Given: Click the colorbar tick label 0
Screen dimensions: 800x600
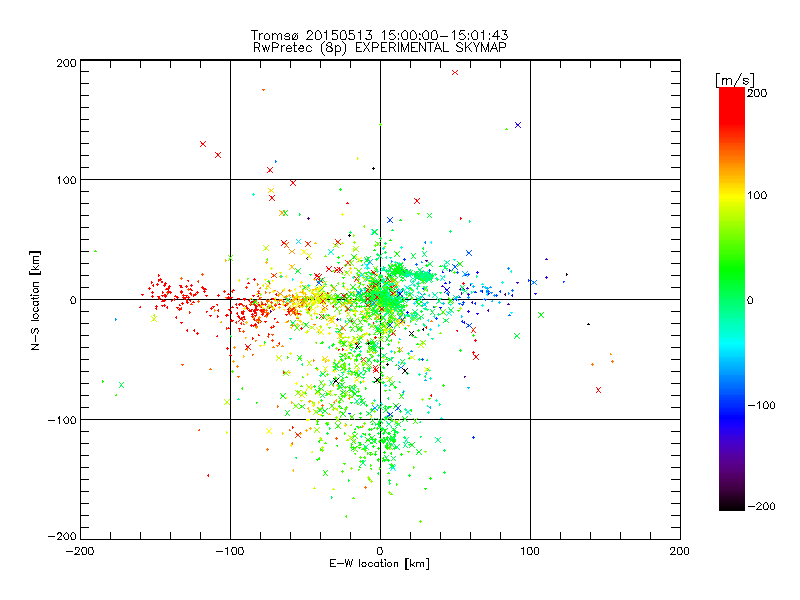Looking at the screenshot, I should 750,300.
